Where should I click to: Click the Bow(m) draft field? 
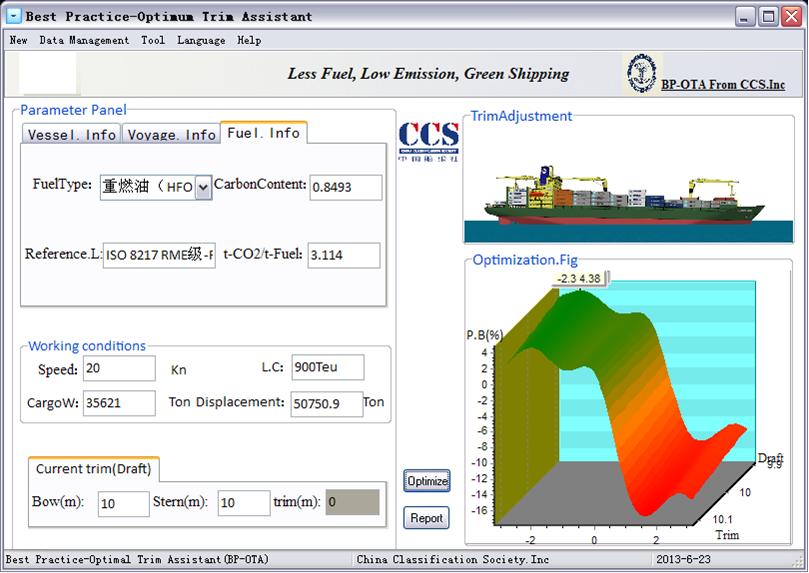click(x=123, y=503)
